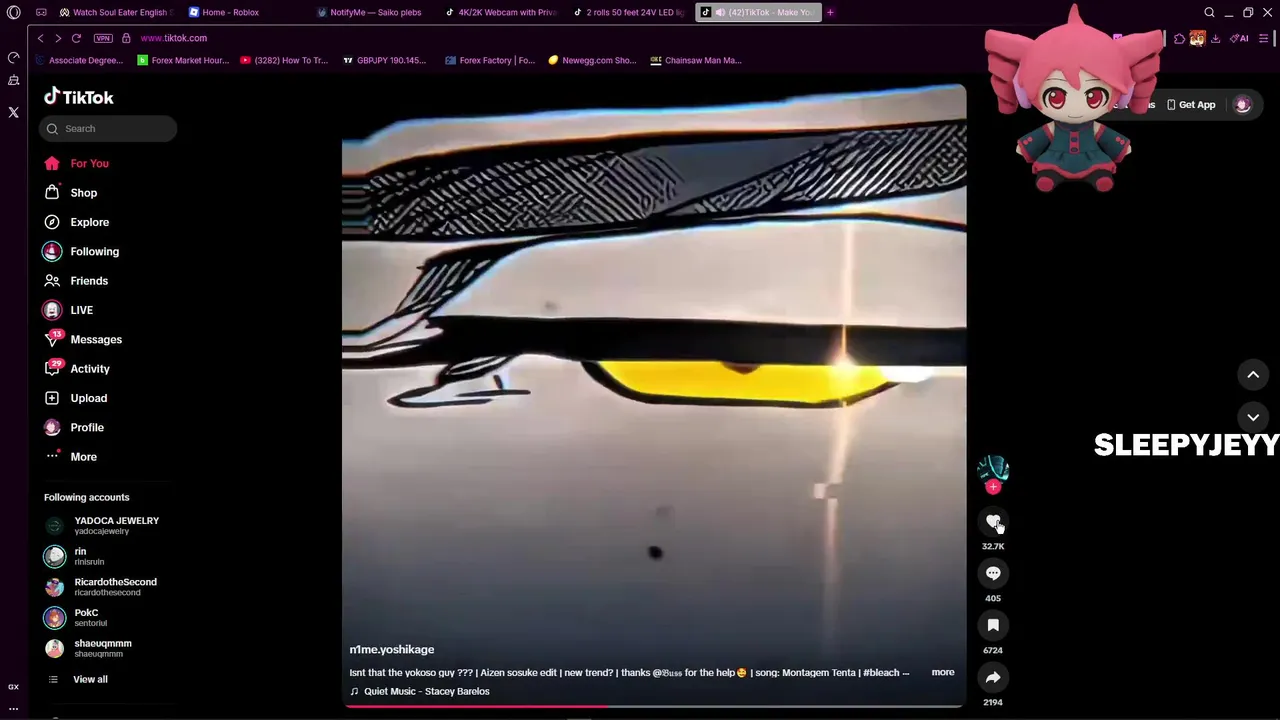Share the video via arrow icon
Screen dimensions: 1280x720
click(993, 677)
